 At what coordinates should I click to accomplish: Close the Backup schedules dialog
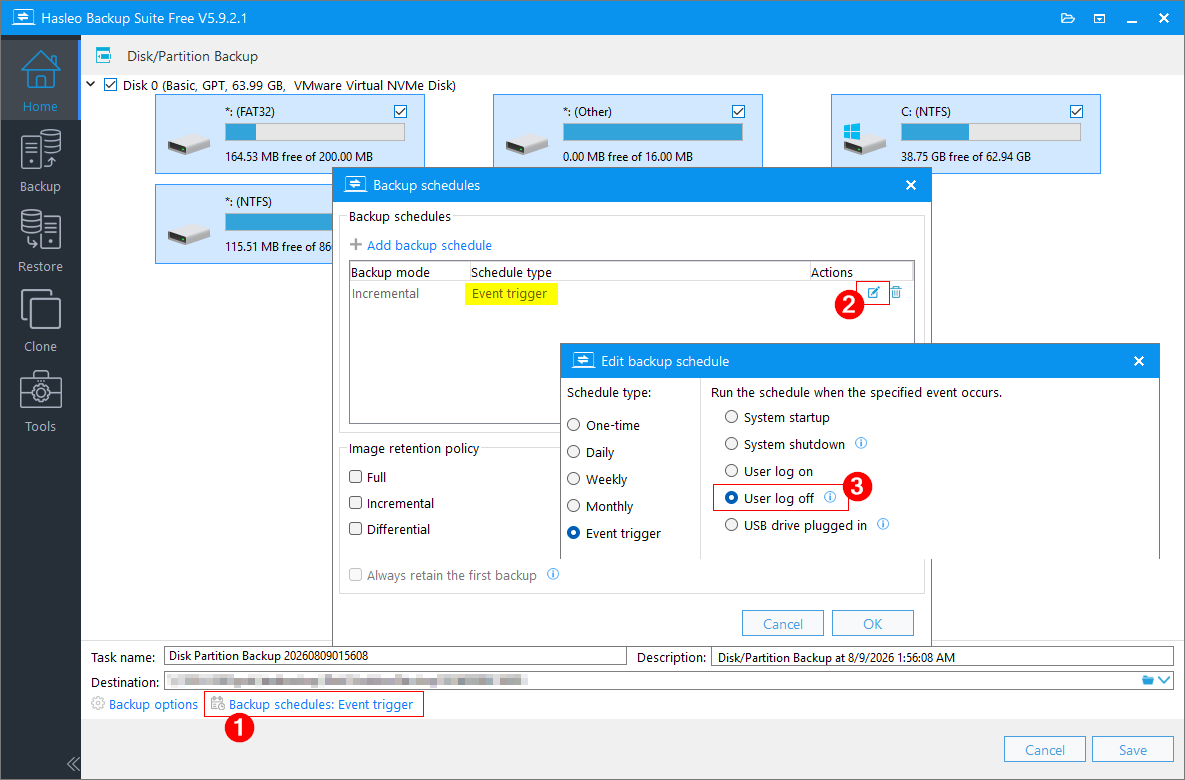point(911,185)
